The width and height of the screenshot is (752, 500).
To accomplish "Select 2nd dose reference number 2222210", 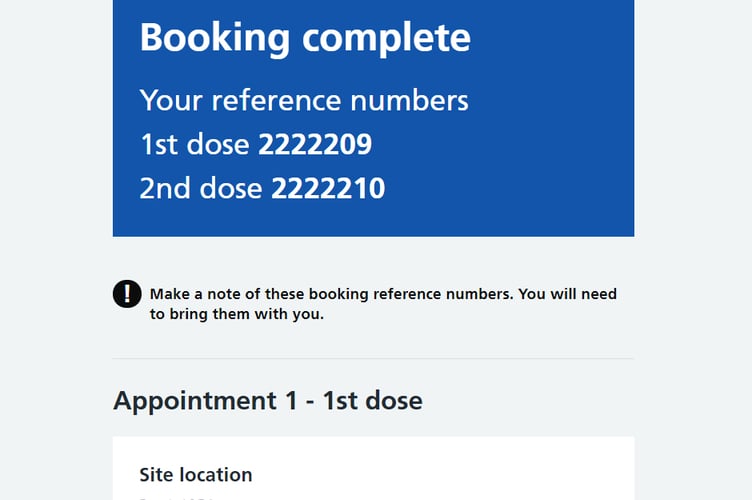I will (329, 188).
